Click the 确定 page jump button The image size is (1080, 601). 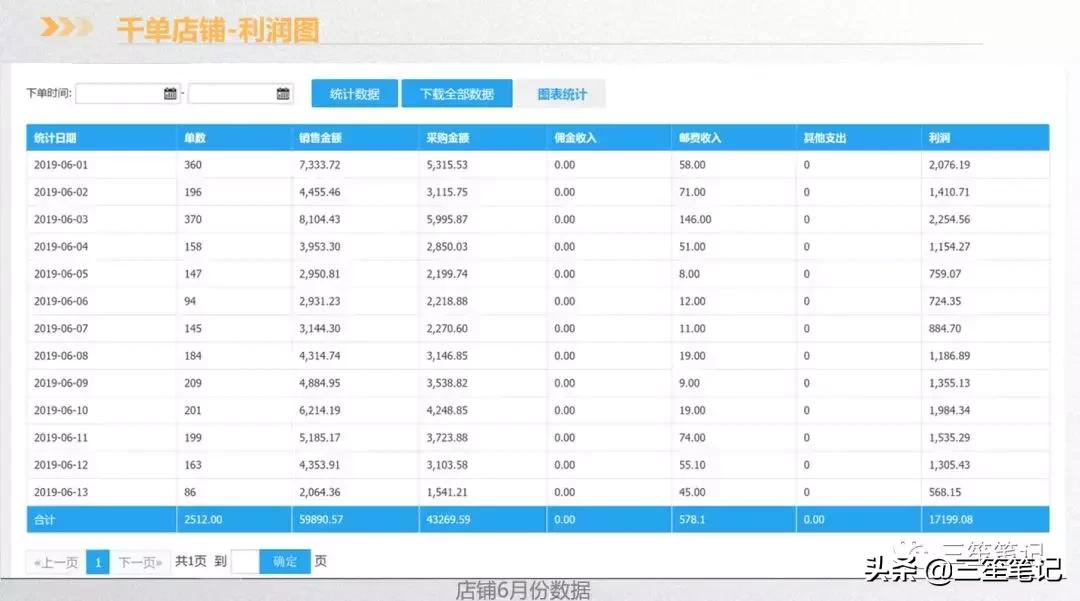283,561
